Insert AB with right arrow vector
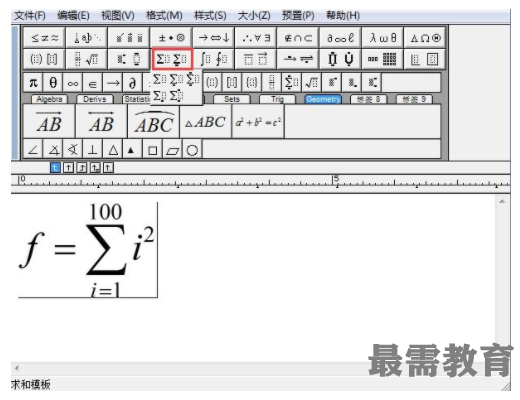 coord(49,121)
